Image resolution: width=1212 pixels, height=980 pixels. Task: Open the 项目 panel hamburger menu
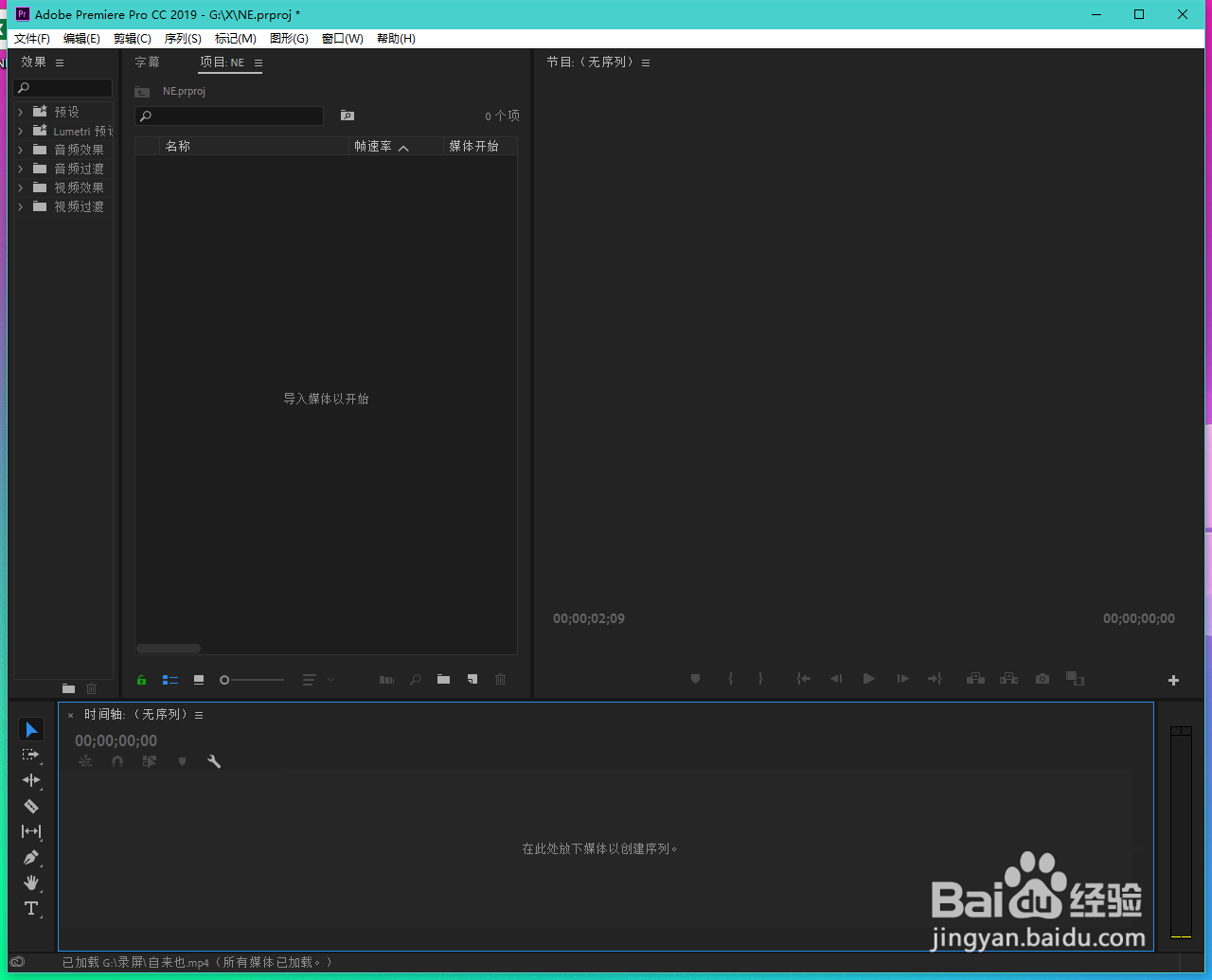[x=258, y=62]
